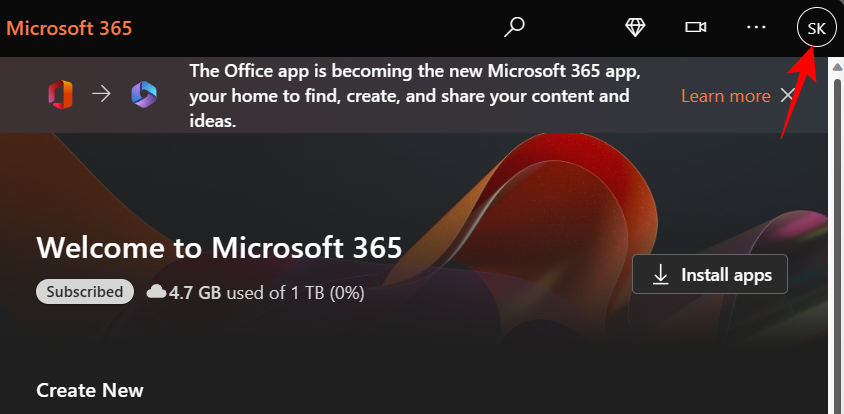Click the Create New section heading
This screenshot has height=414, width=844.
(90, 390)
